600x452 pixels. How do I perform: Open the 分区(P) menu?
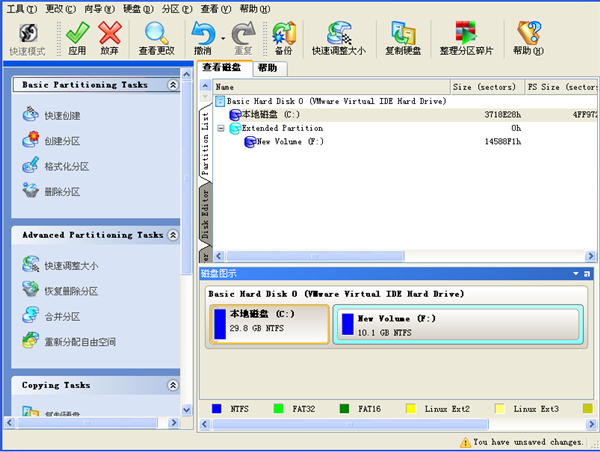coord(177,8)
